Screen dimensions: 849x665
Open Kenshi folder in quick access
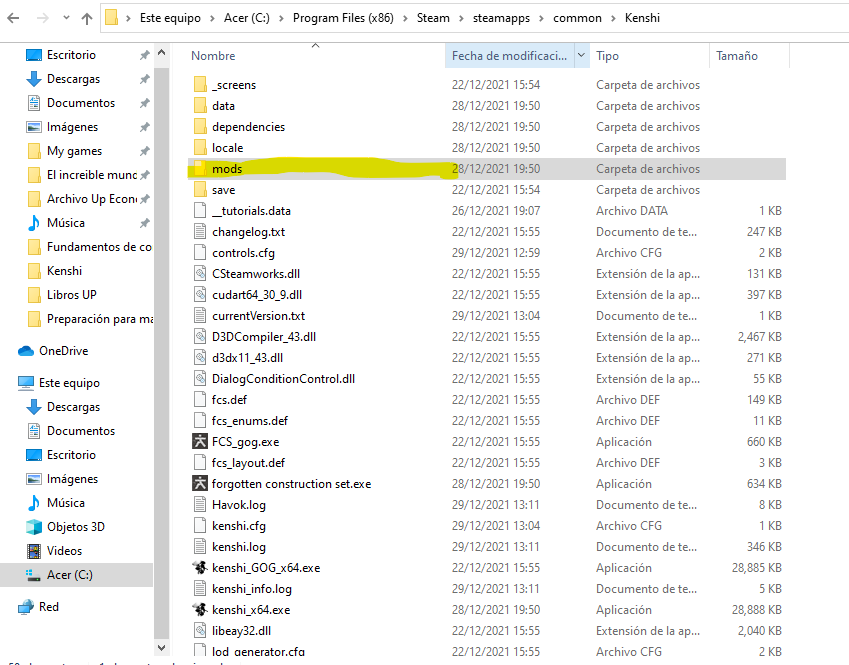(64, 271)
